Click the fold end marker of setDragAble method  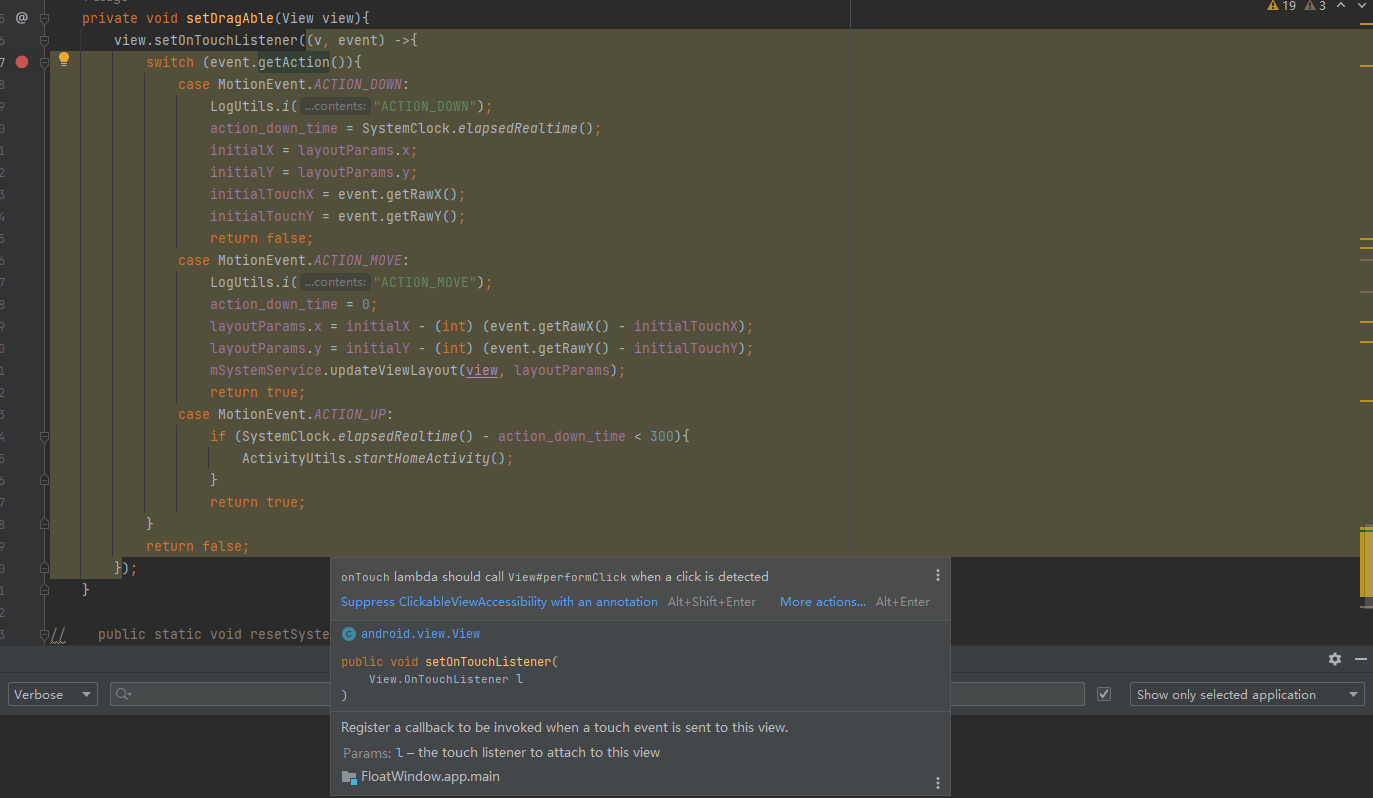[45, 590]
